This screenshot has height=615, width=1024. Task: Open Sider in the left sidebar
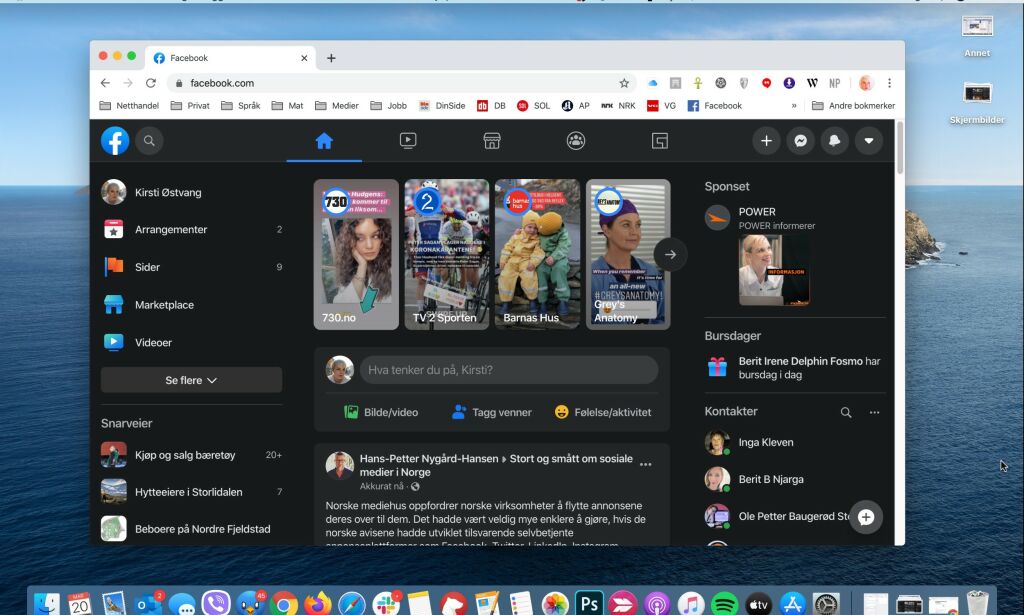(x=191, y=266)
